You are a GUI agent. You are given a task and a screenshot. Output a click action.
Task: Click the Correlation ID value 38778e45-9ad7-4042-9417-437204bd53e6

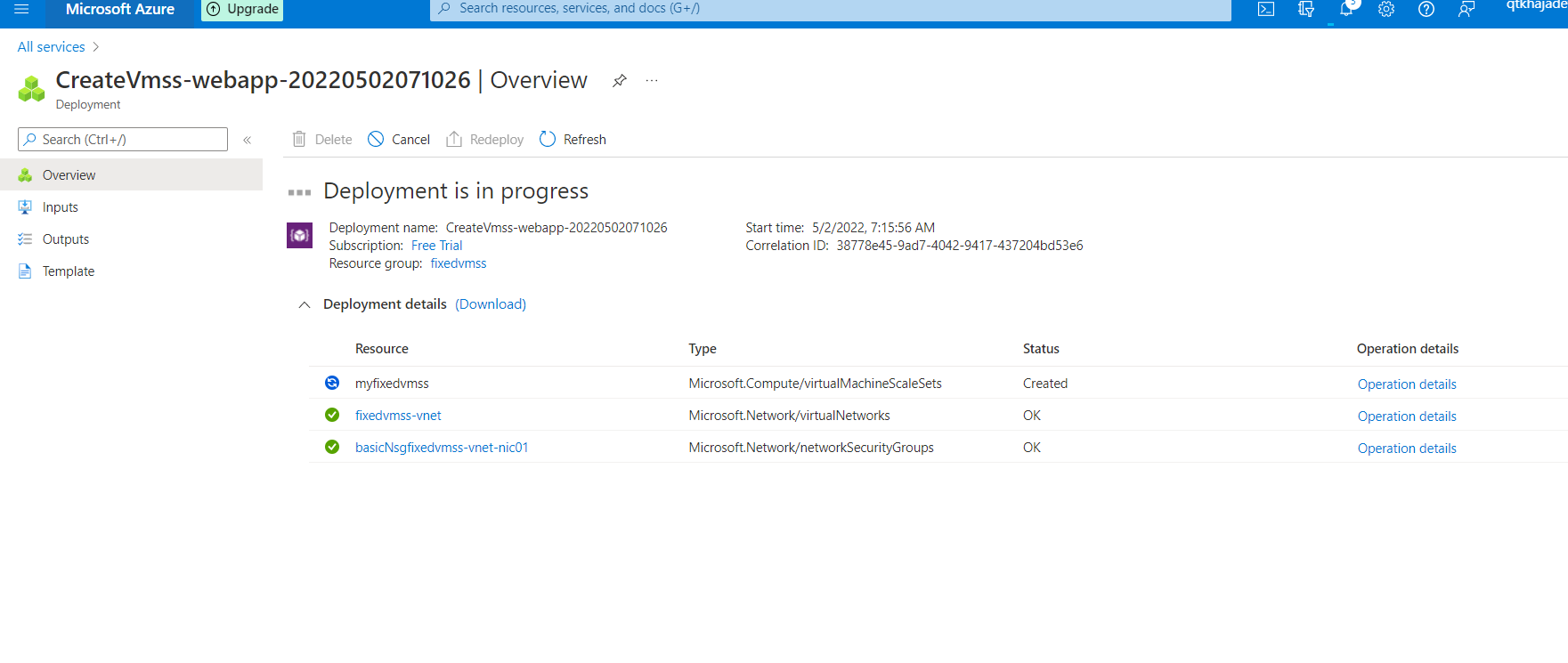[x=960, y=246]
